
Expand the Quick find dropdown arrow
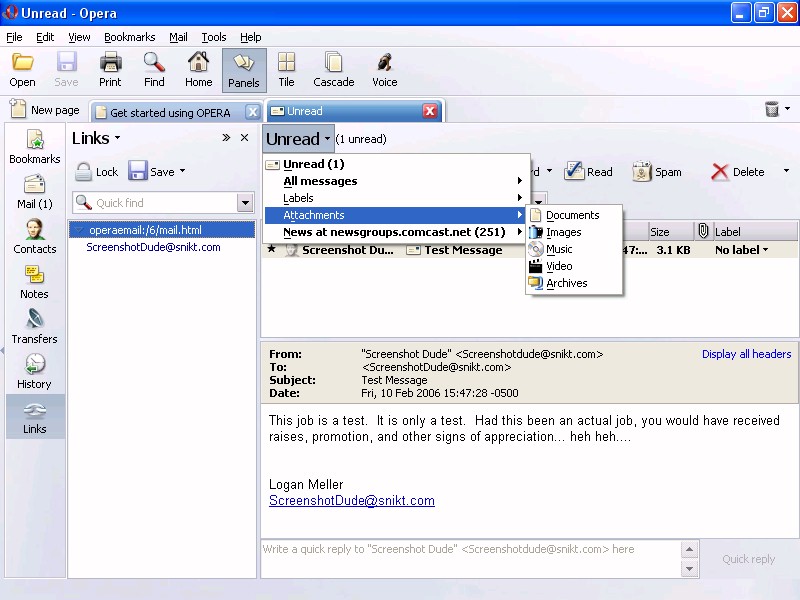[x=245, y=203]
